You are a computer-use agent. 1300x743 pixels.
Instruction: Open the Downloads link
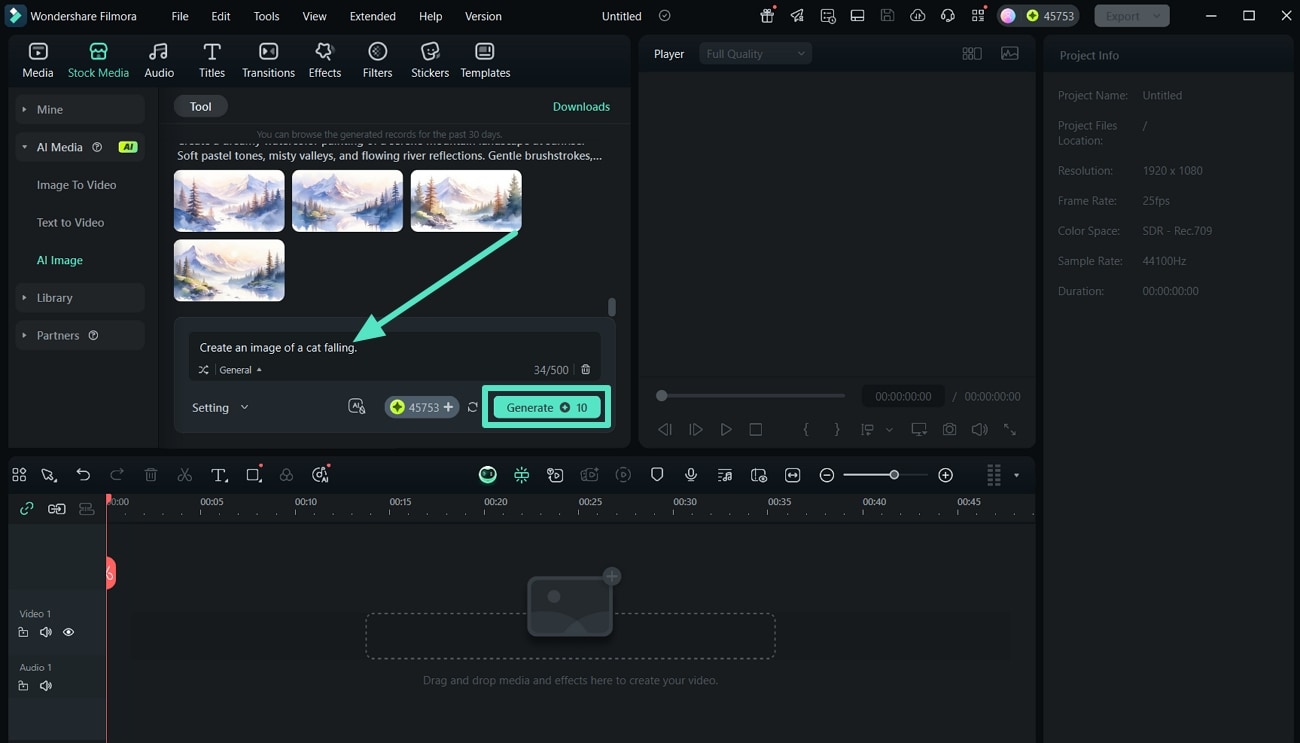click(x=581, y=106)
